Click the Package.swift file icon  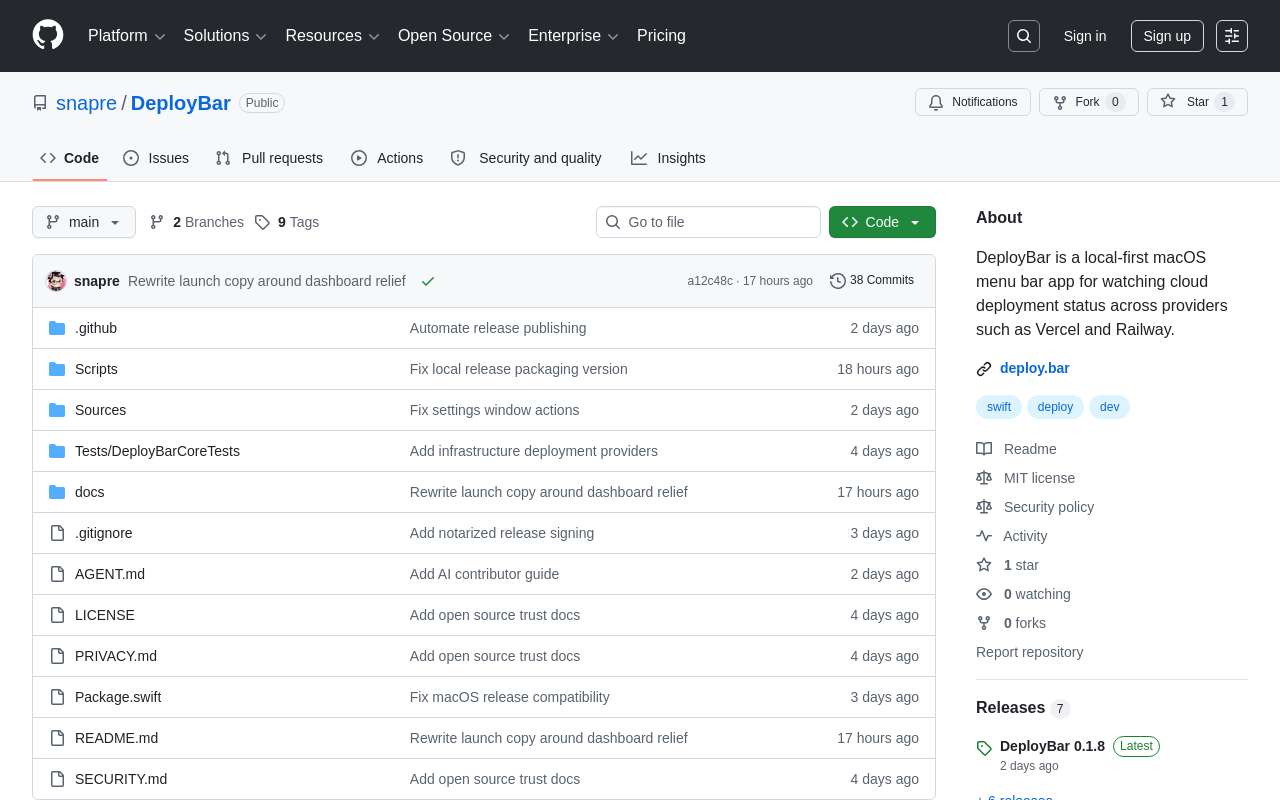pos(57,697)
